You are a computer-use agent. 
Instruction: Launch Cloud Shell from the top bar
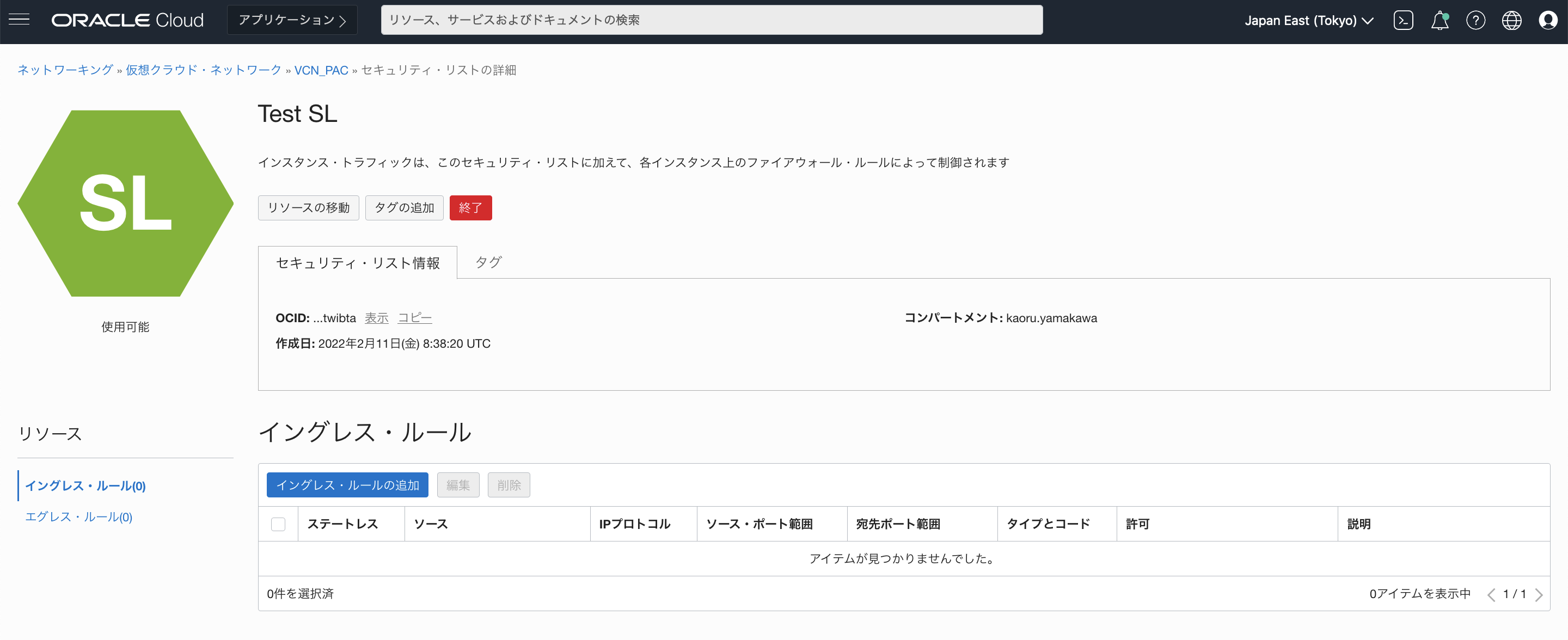coord(1404,20)
